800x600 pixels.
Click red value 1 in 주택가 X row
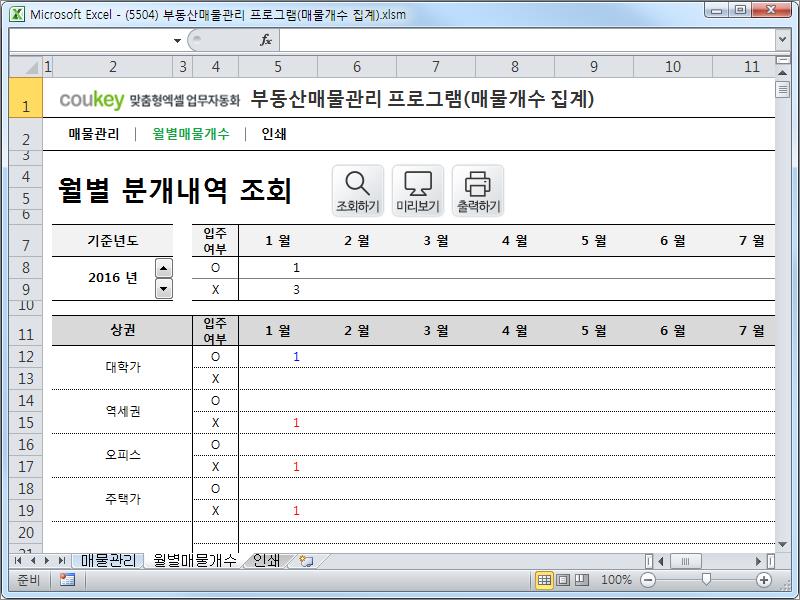tap(296, 510)
